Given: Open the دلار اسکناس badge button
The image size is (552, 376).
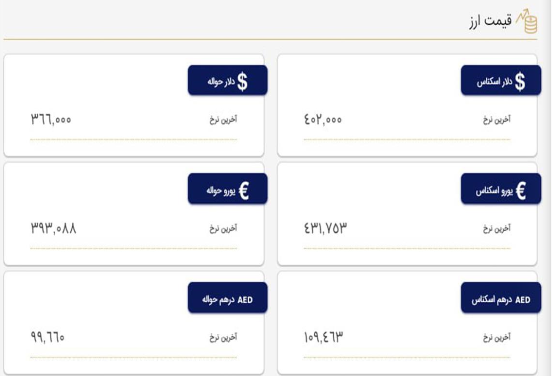Looking at the screenshot, I should (501, 80).
